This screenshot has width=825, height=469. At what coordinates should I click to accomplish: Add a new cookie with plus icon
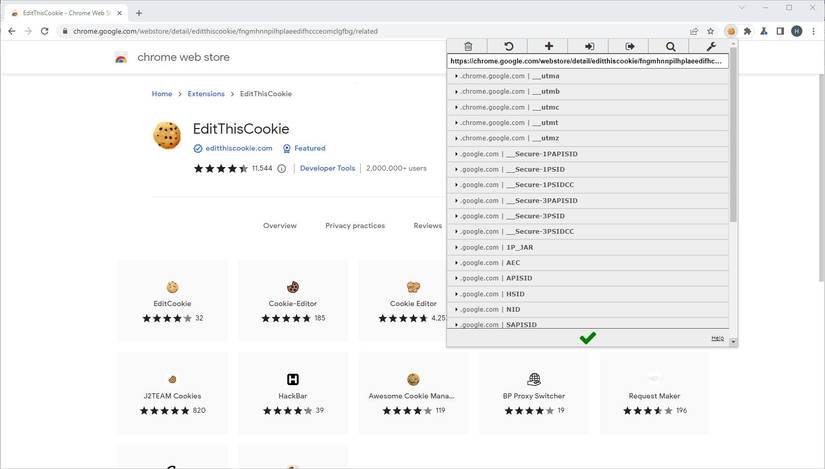point(548,46)
